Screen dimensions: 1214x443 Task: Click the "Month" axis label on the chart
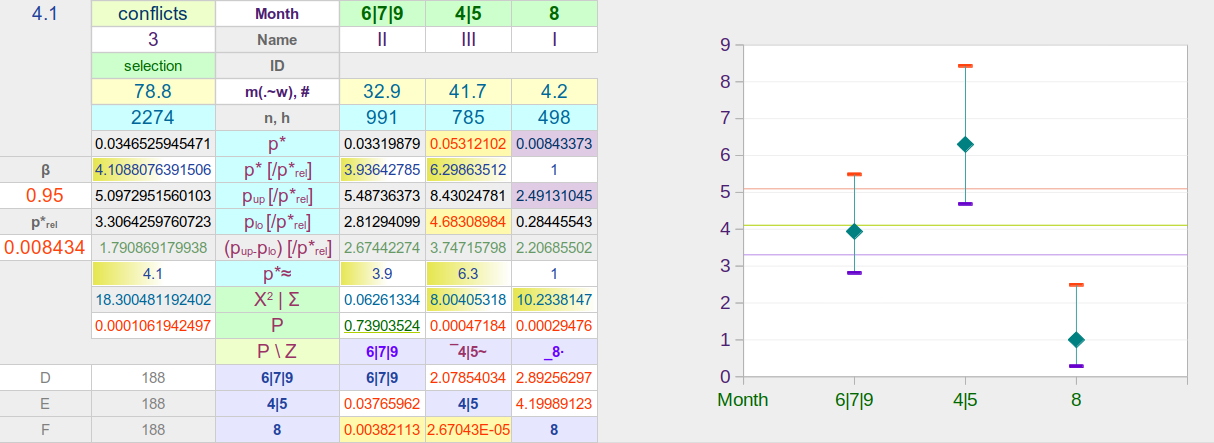pos(743,400)
